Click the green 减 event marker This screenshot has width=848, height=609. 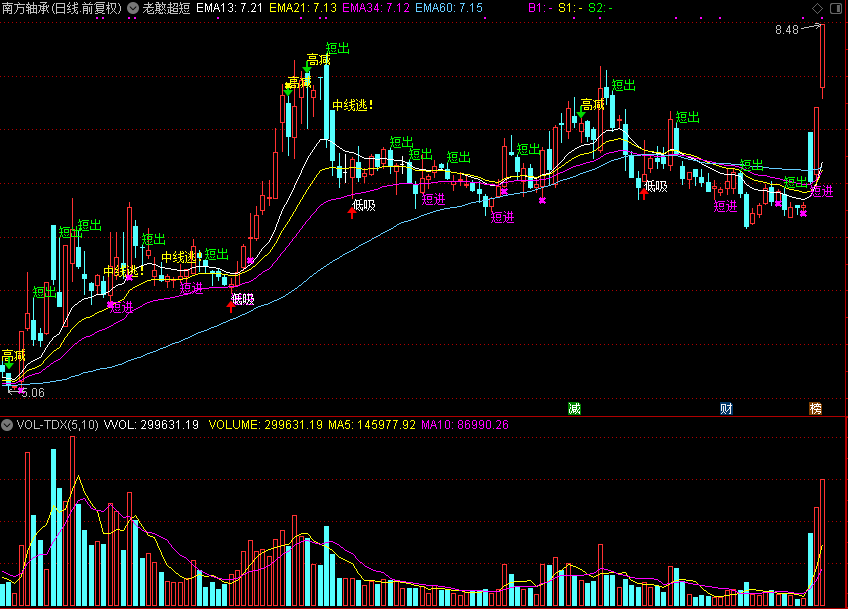click(574, 408)
